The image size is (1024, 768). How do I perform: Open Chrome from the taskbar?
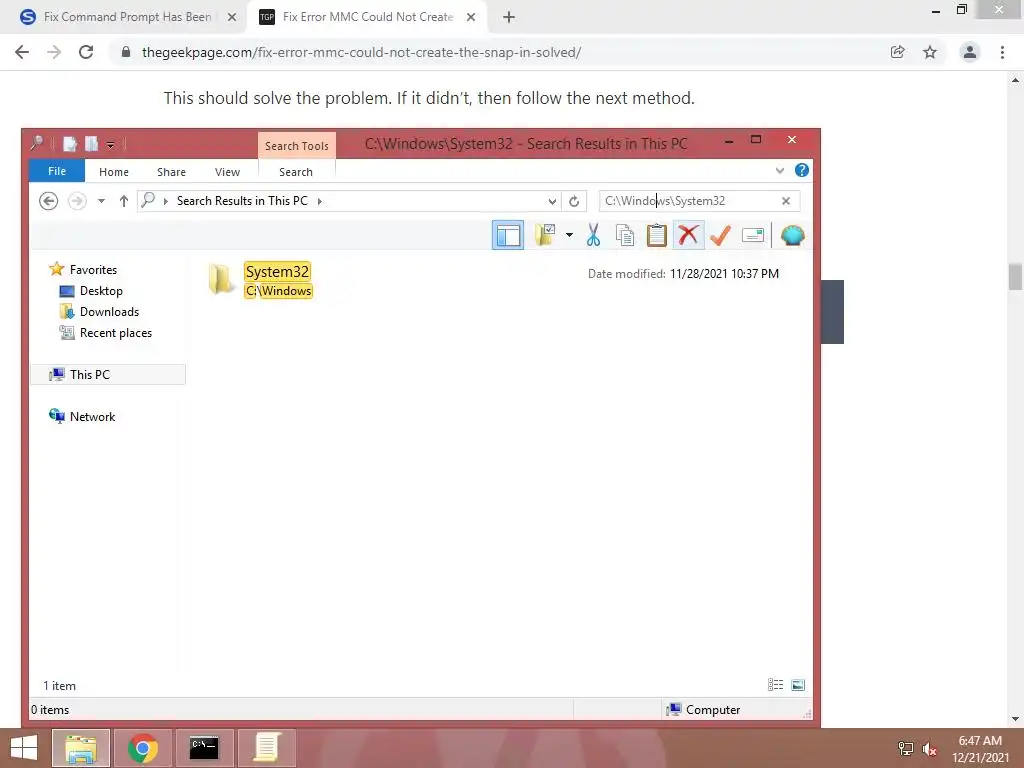click(143, 748)
